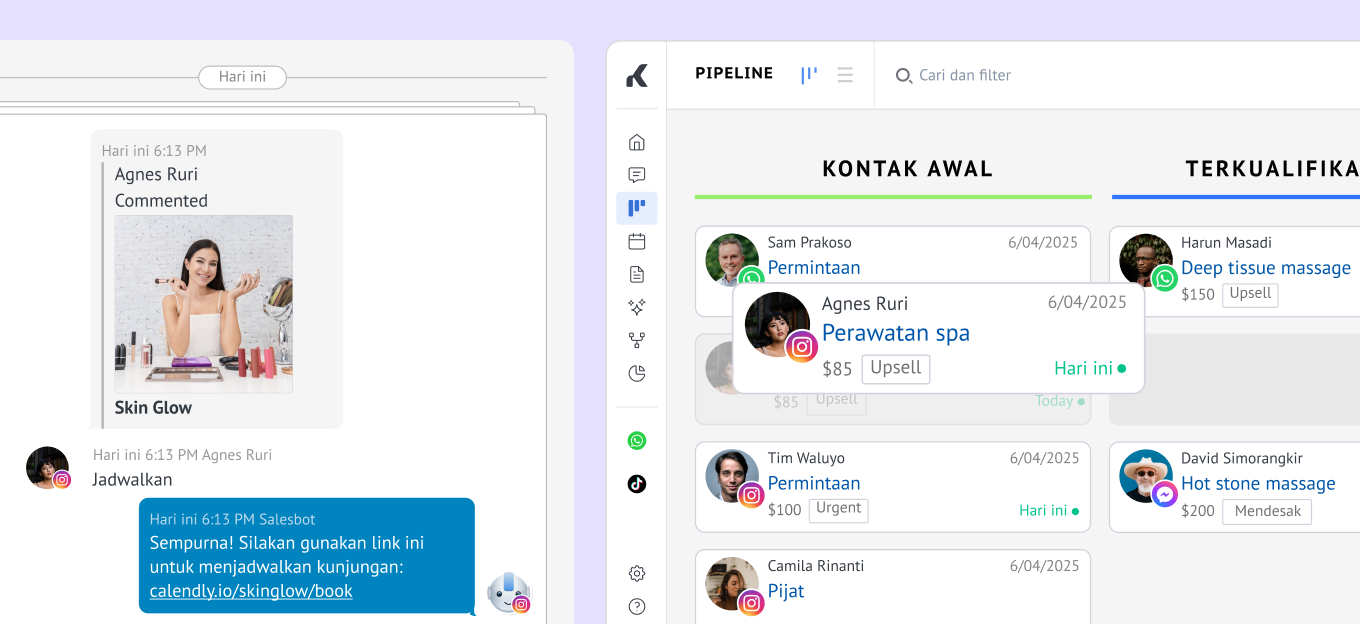This screenshot has width=1360, height=624.
Task: Click the TikTok icon in sidebar
Action: pos(637,484)
